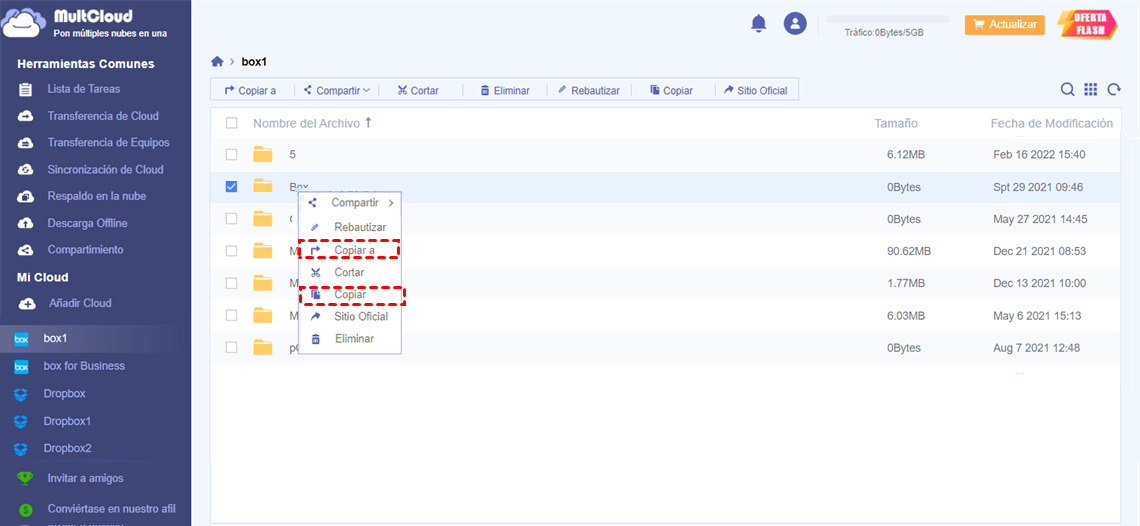Click the Spt 29 2021 09:46 date
This screenshot has width=1140, height=526.
(x=1037, y=187)
